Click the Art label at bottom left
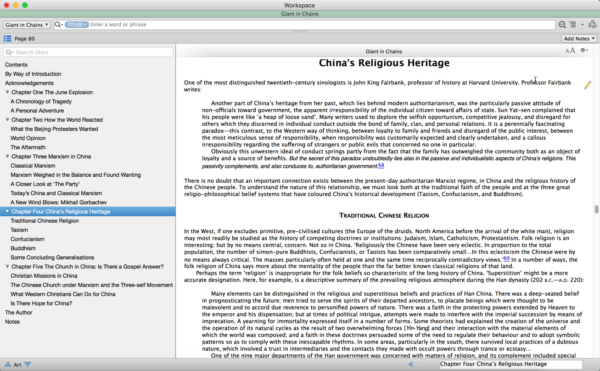The image size is (600, 371). coord(17,365)
